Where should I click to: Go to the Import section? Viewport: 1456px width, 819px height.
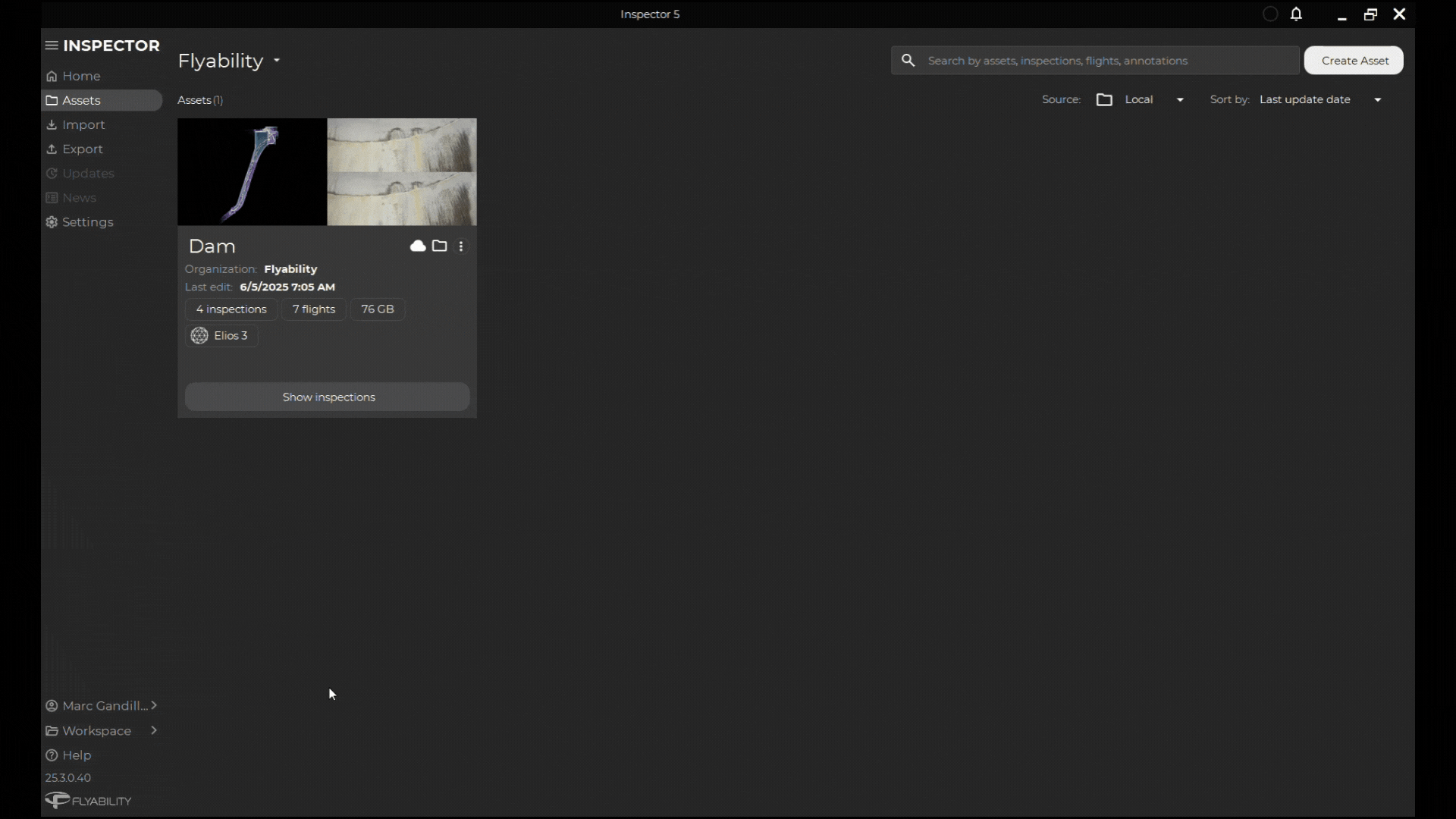(83, 125)
